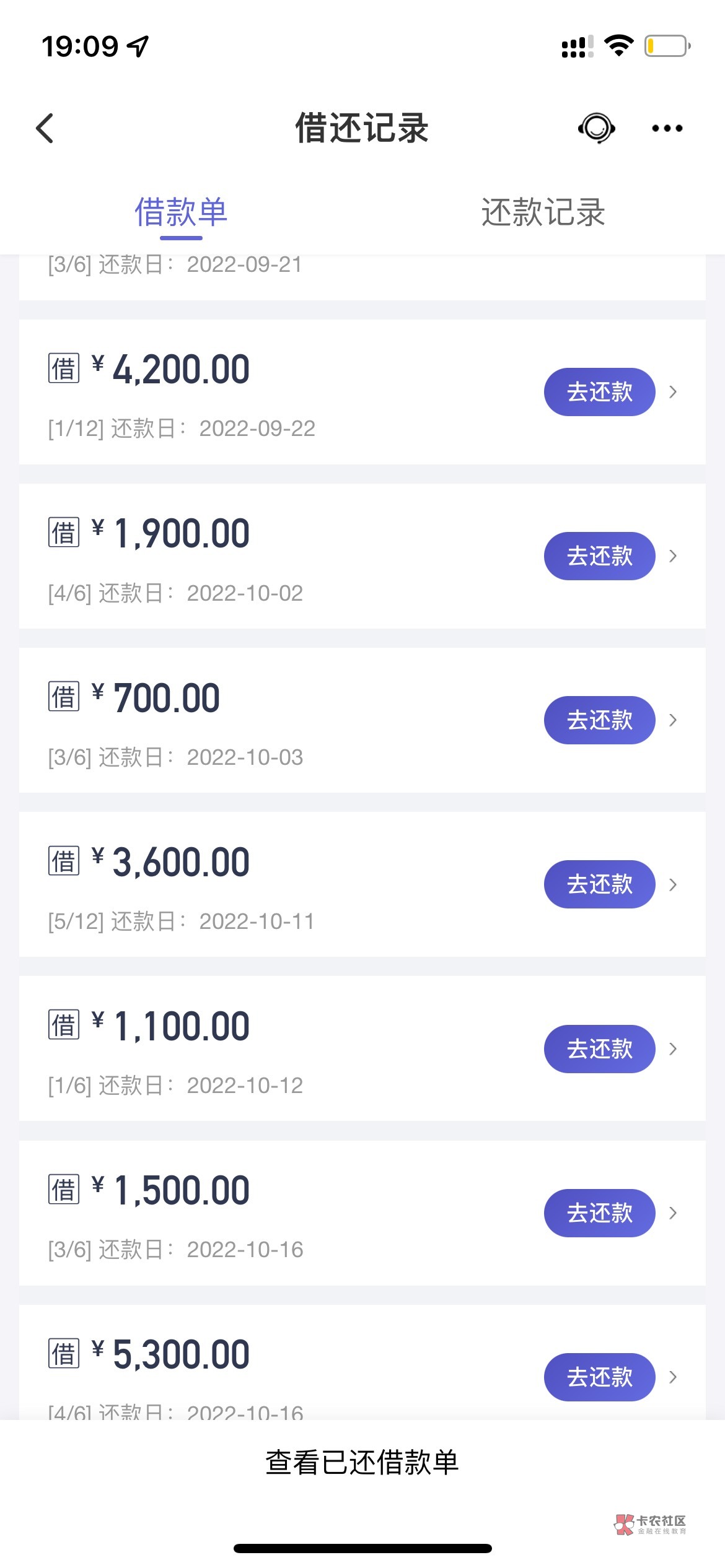
Task: Expand details chevron for ¥4,200.00 loan
Action: pos(673,392)
